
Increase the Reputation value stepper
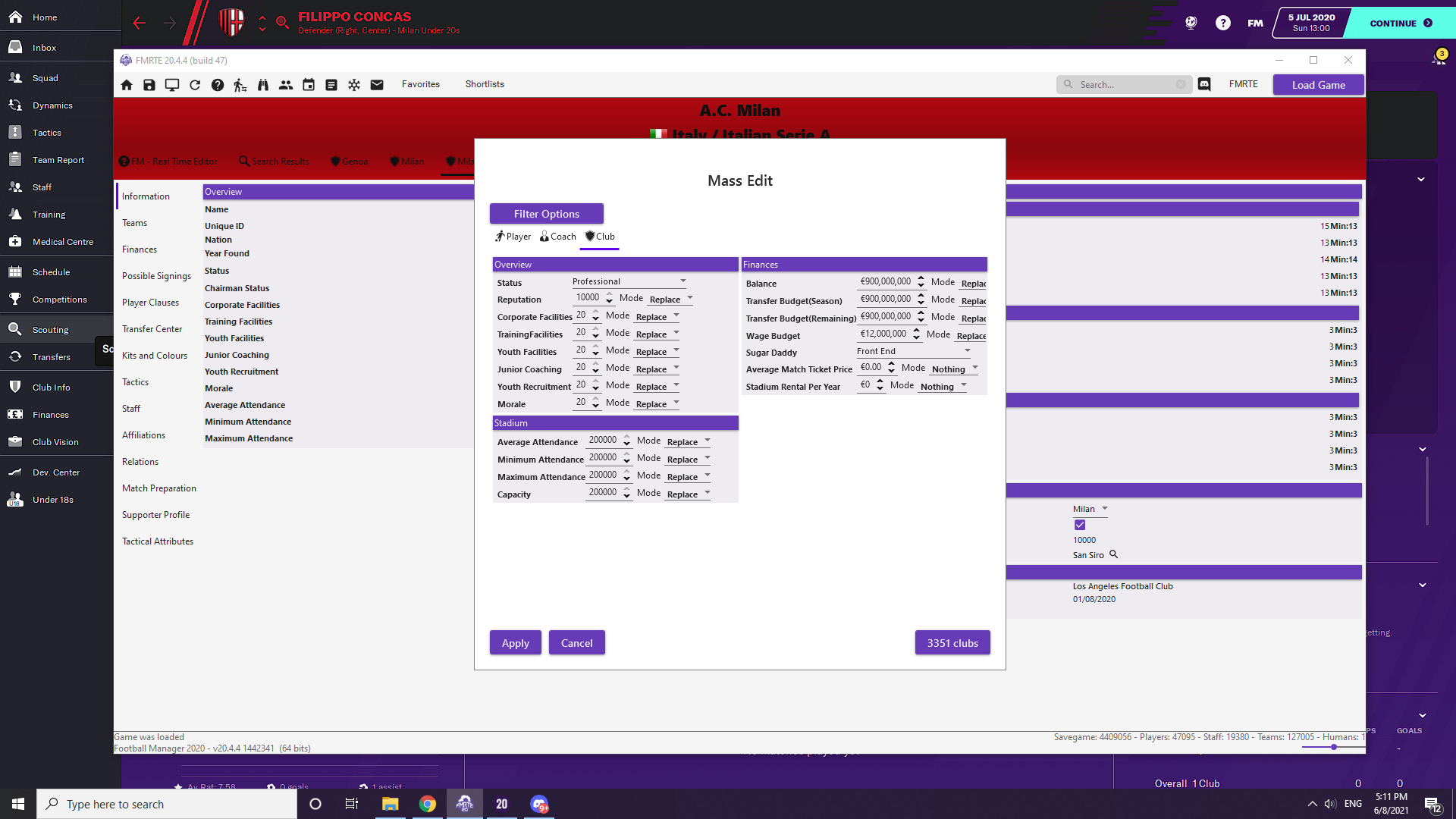pyautogui.click(x=609, y=294)
